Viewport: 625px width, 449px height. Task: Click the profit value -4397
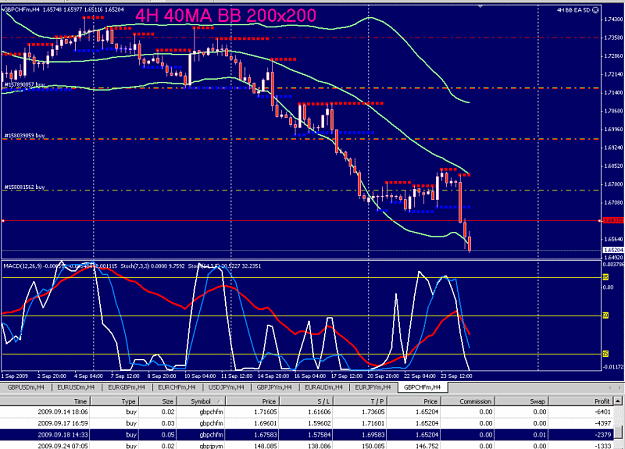point(602,423)
